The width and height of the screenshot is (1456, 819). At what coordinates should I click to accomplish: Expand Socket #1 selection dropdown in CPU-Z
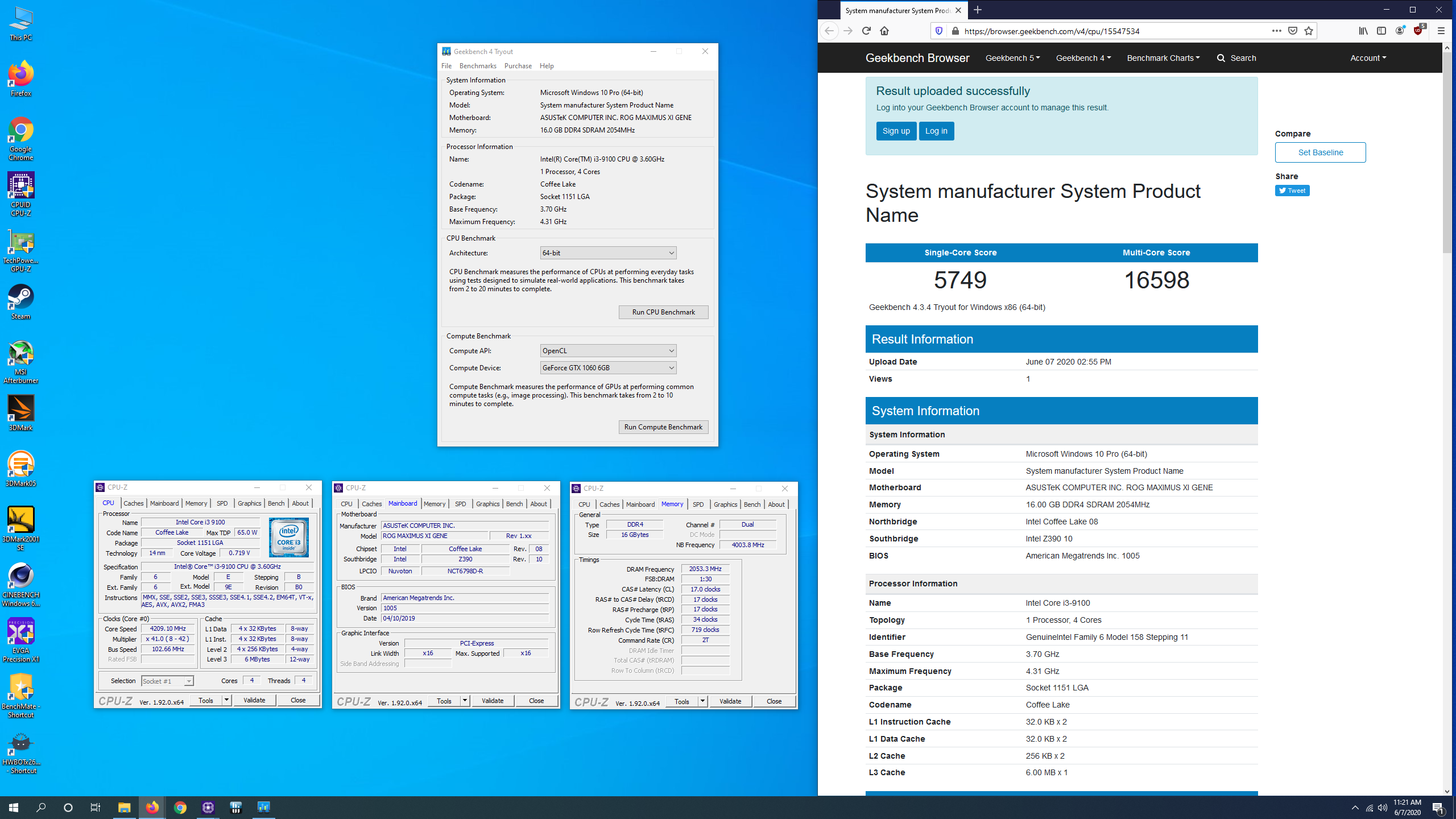click(167, 681)
